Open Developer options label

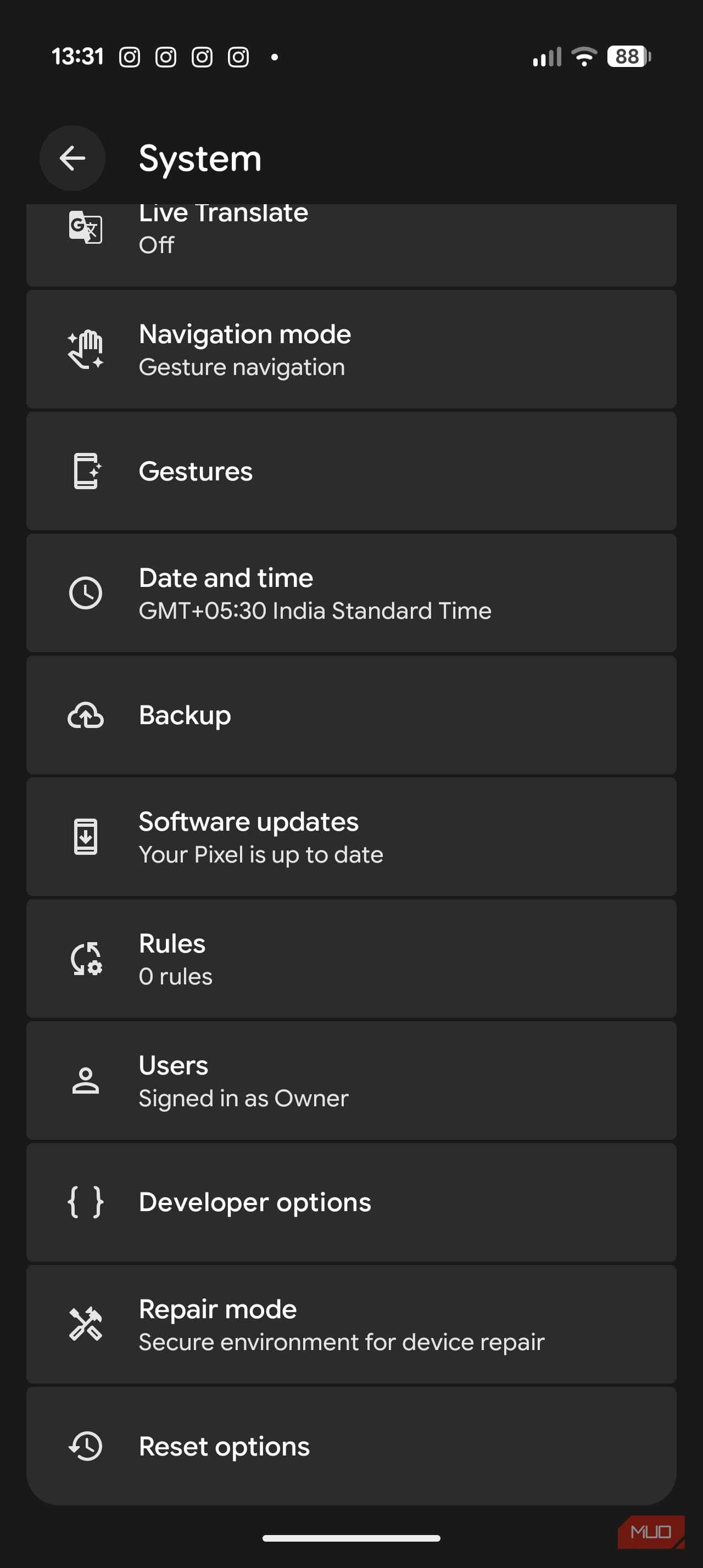[x=255, y=1202]
